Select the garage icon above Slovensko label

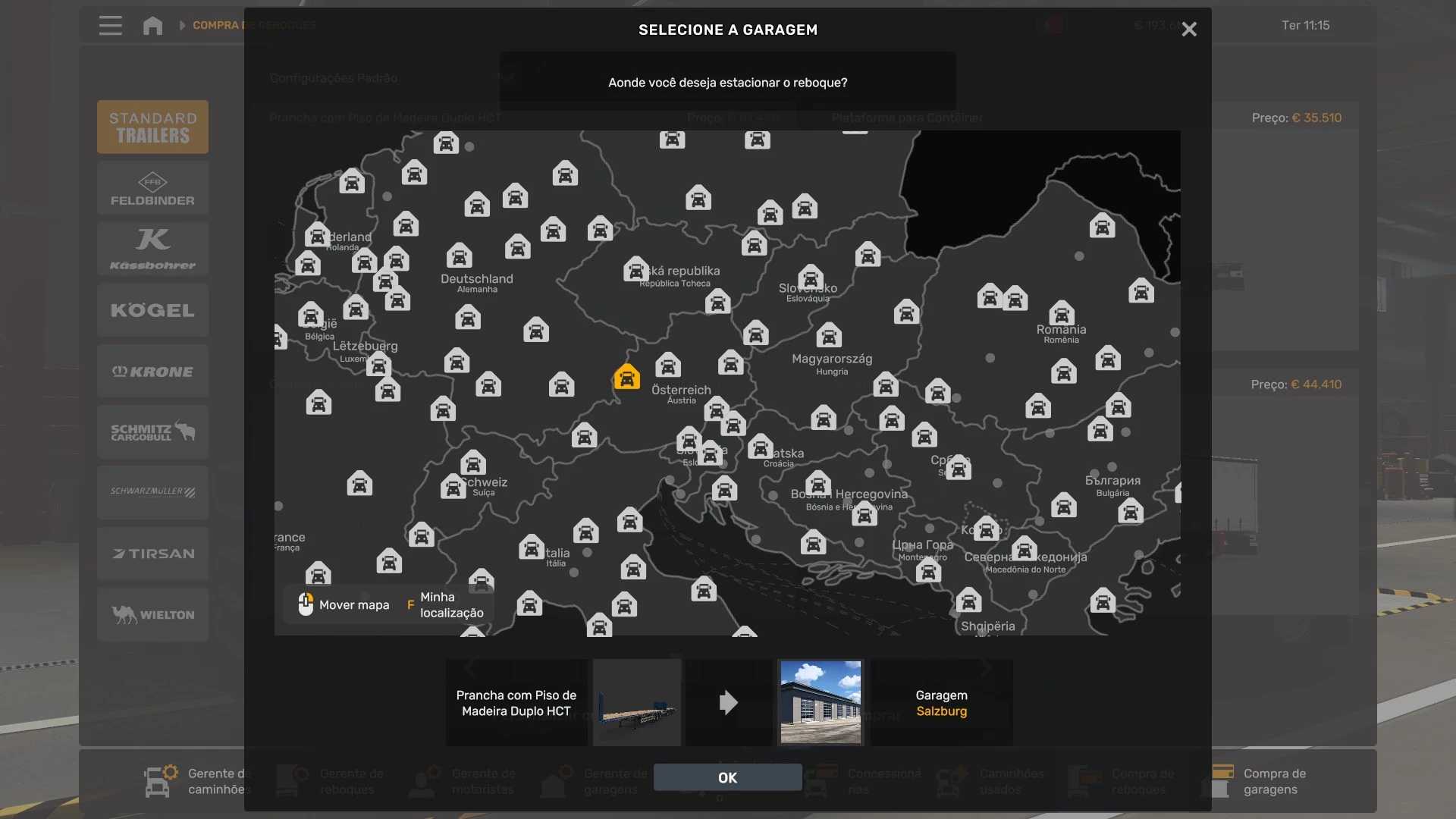click(810, 278)
